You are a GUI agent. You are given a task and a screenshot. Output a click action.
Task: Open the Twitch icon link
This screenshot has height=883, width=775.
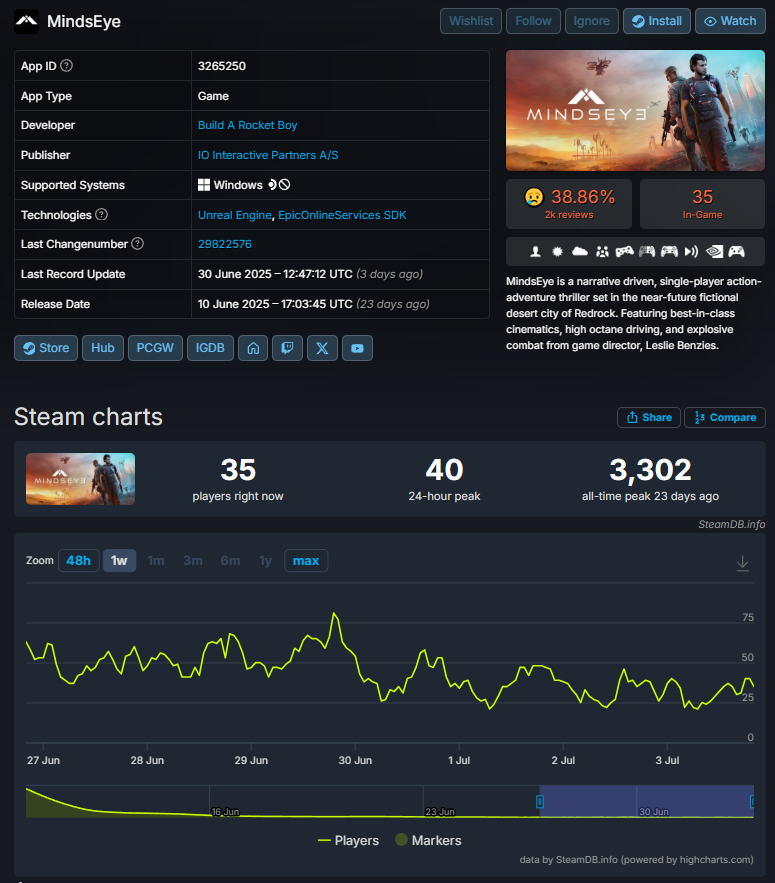287,348
